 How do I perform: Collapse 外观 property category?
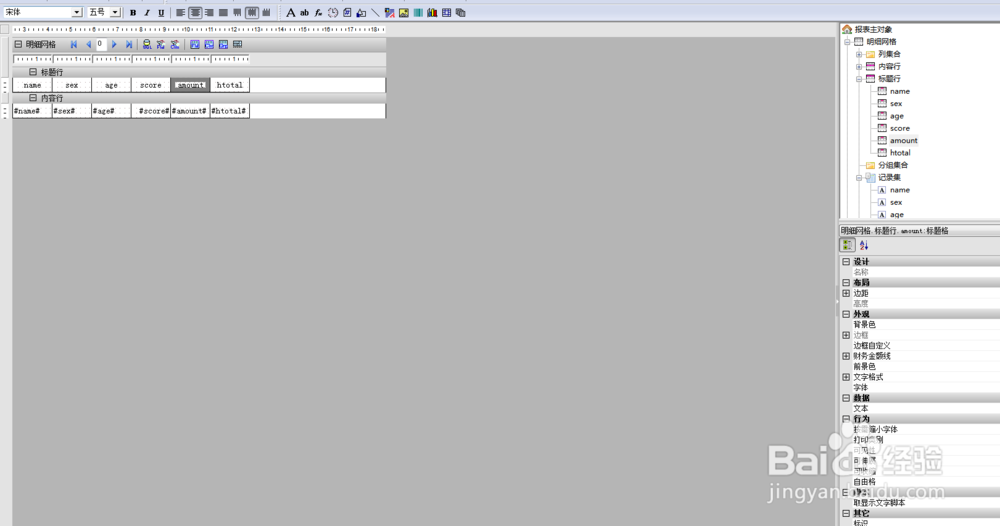(846, 314)
